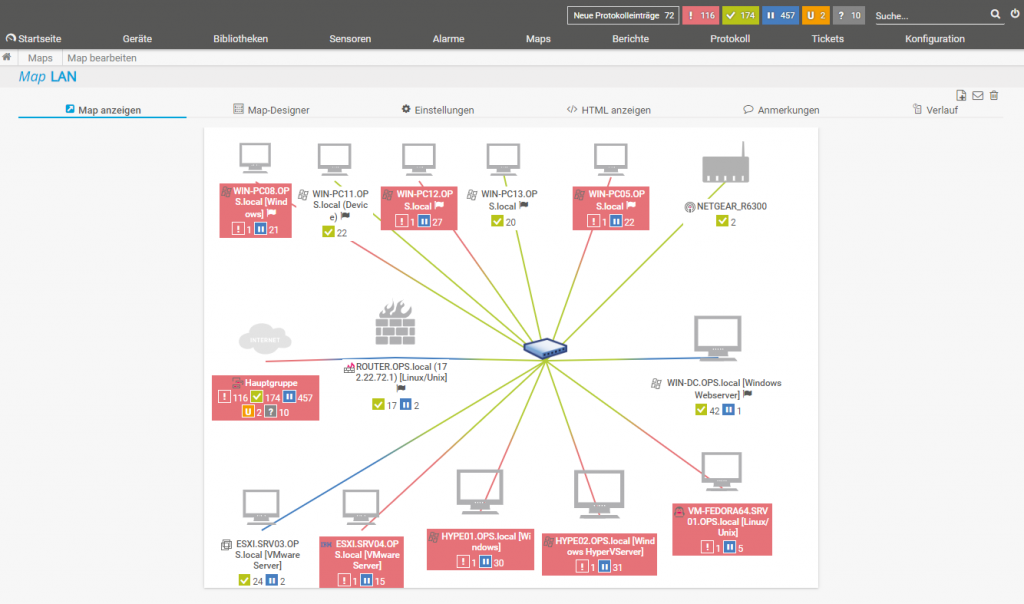Click the network switch icon in map
This screenshot has width=1024, height=604.
pos(545,349)
